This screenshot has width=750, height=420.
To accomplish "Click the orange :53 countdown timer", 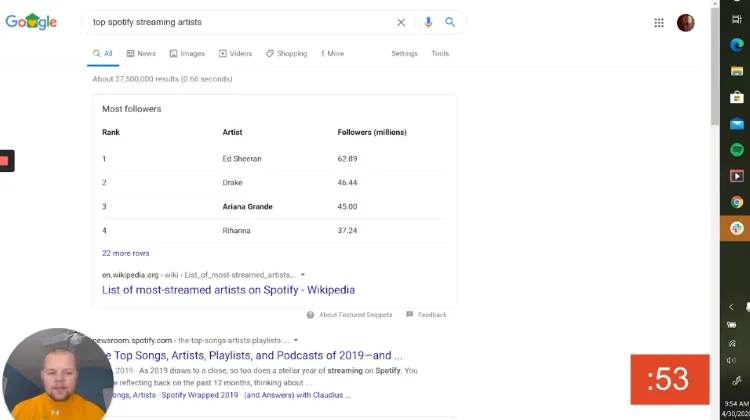I will (x=670, y=379).
